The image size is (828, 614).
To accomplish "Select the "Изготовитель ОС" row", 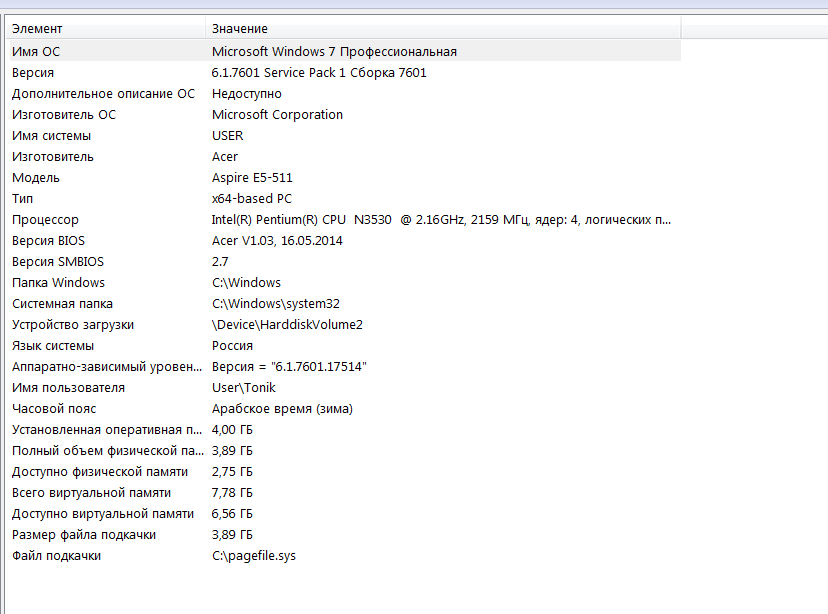I will click(64, 115).
